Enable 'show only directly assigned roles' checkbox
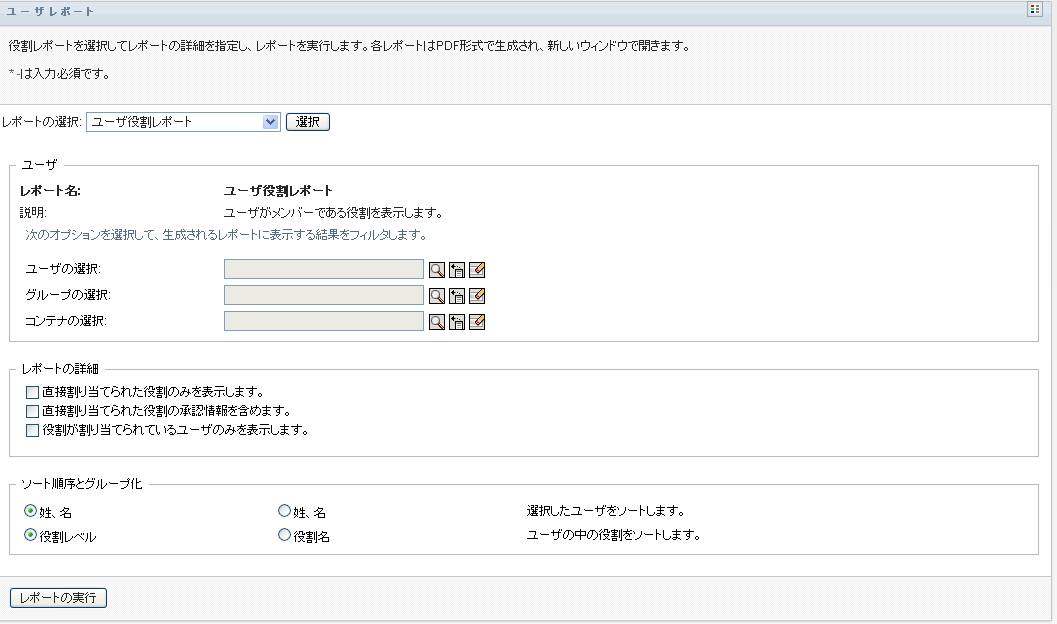The height and width of the screenshot is (624, 1057). [33, 392]
